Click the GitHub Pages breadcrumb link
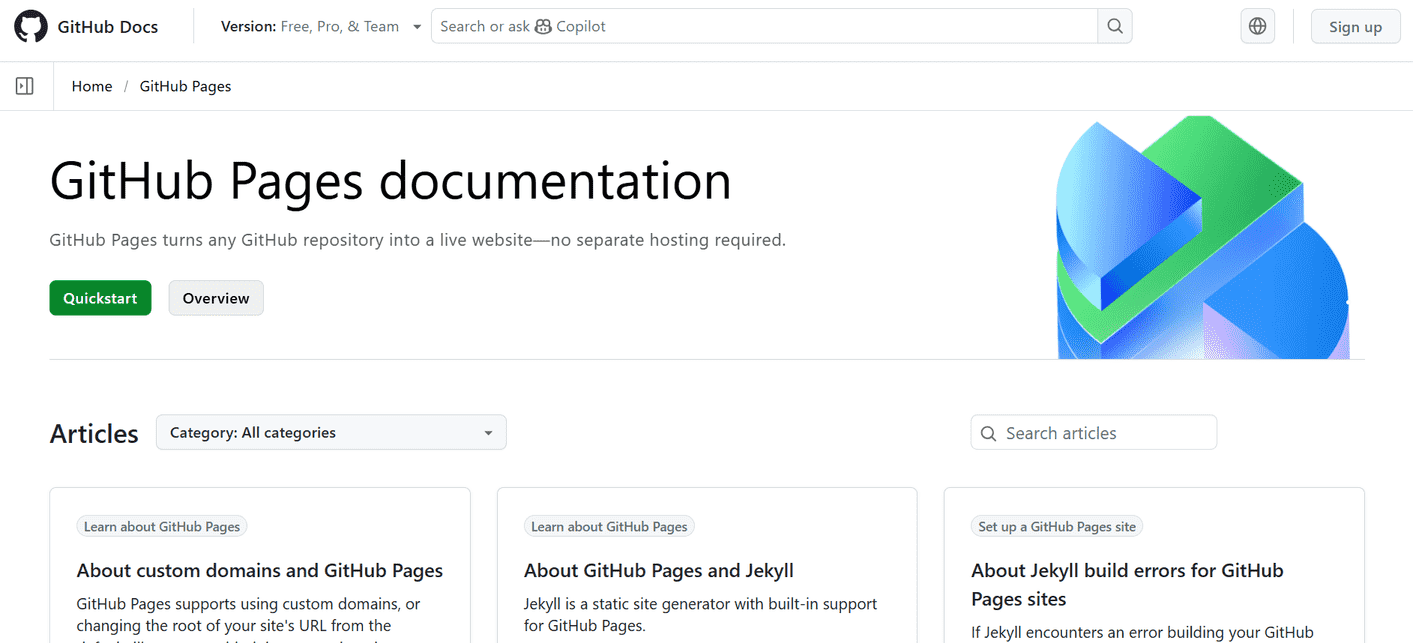Viewport: 1413px width, 643px height. point(185,86)
